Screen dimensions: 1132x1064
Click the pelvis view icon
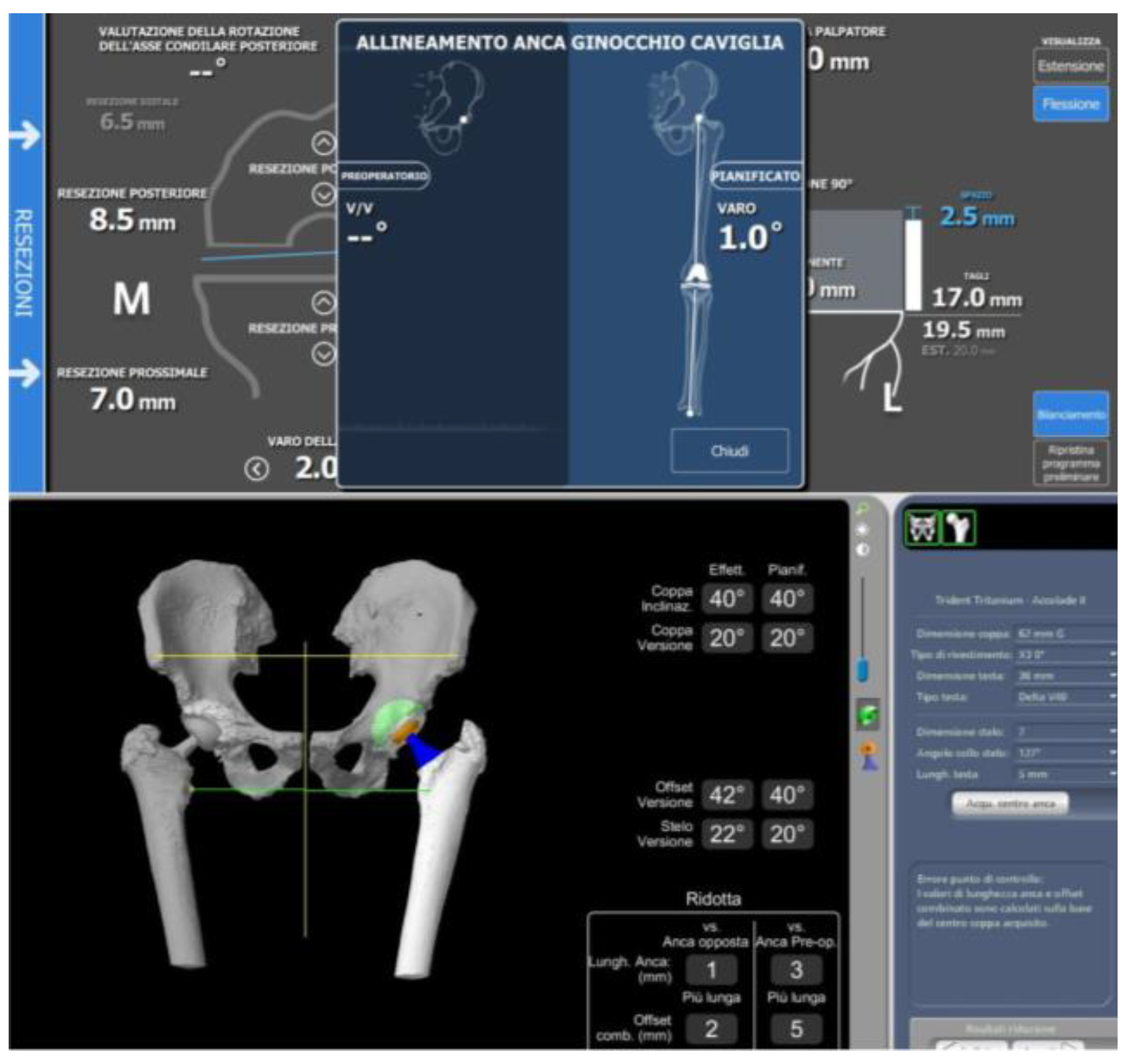tap(922, 527)
